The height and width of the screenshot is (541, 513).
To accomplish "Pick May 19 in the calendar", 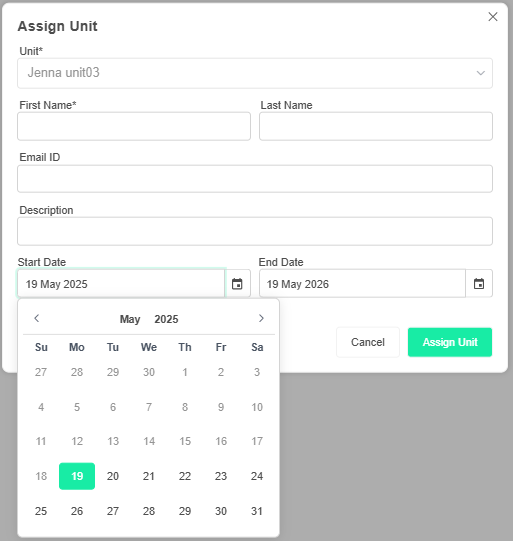I will pyautogui.click(x=77, y=476).
